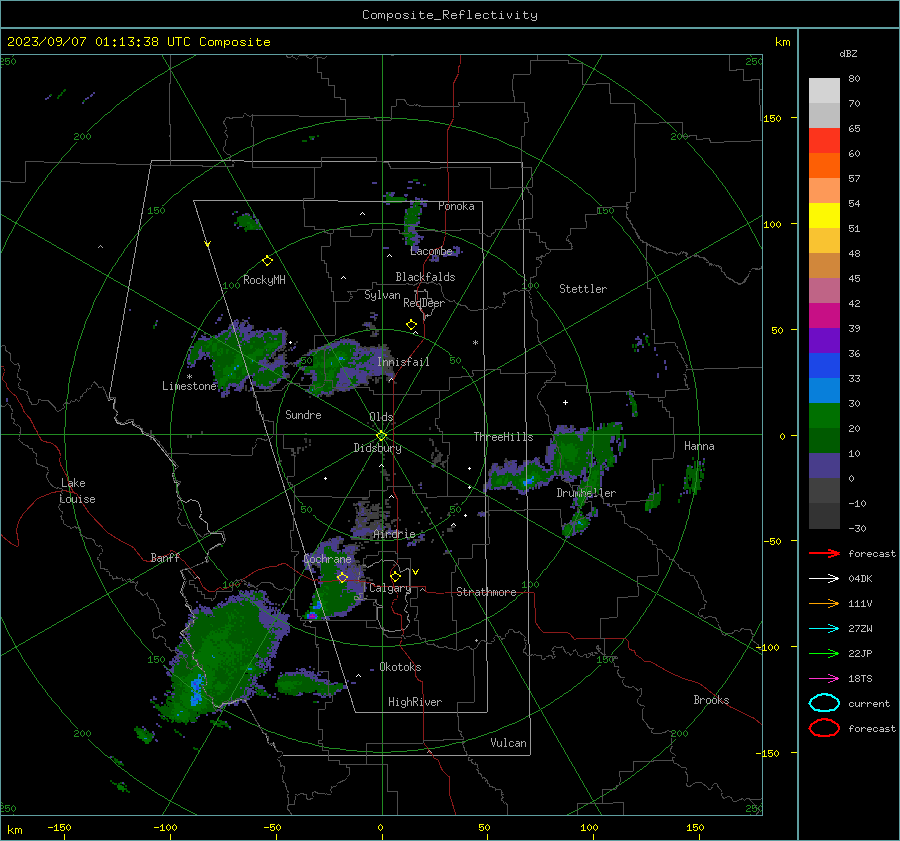Click the yellow radar site marker at Olds
Image resolution: width=900 pixels, height=841 pixels.
[381, 436]
